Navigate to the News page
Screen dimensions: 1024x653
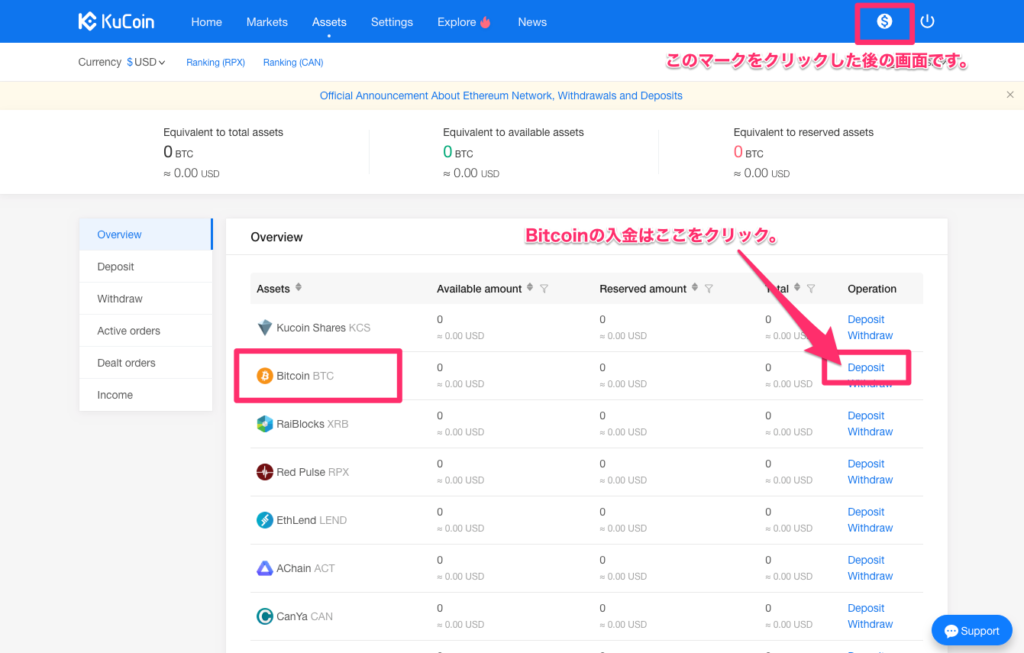pyautogui.click(x=532, y=22)
